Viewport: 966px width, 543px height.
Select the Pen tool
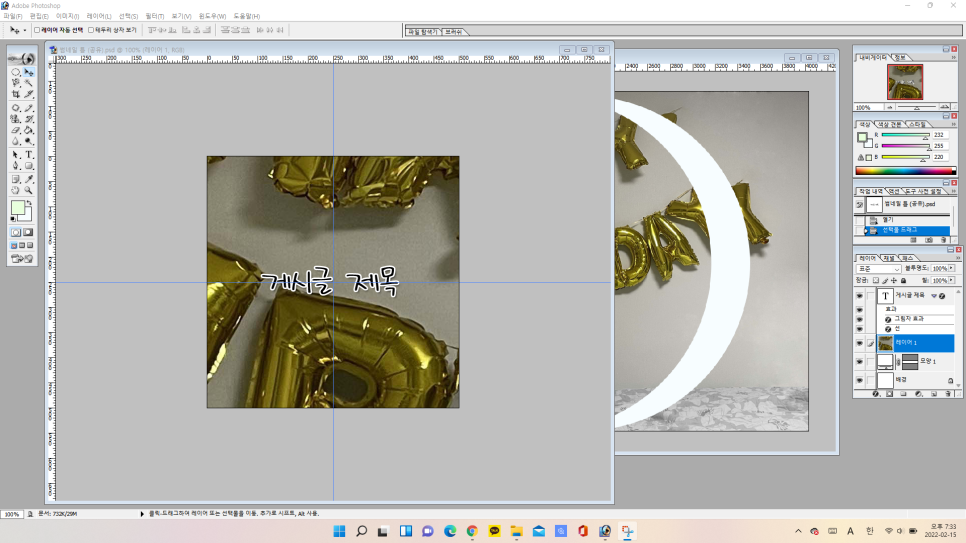[x=15, y=166]
